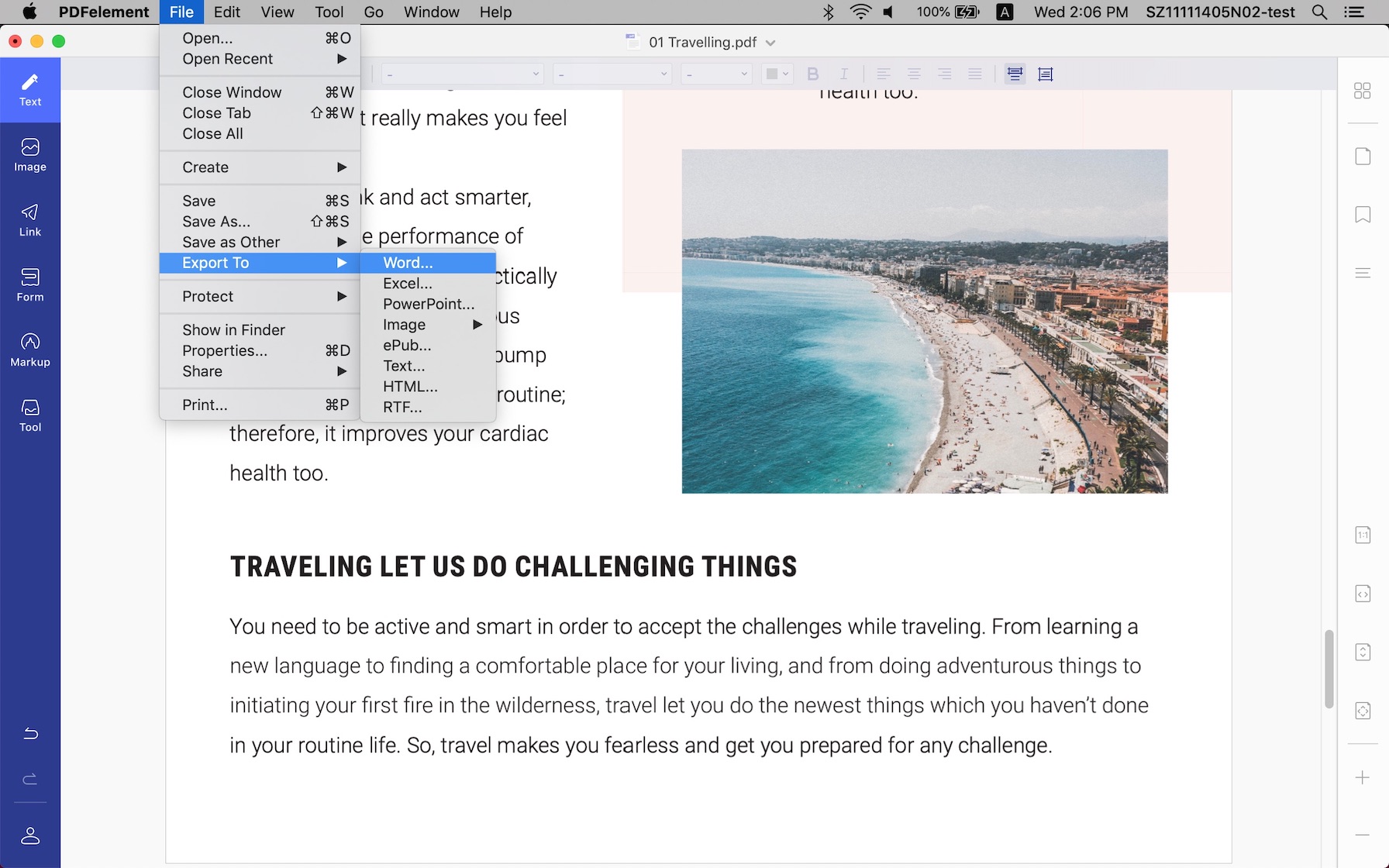This screenshot has height=868, width=1389.
Task: Open the Image editing tool
Action: pos(30,154)
